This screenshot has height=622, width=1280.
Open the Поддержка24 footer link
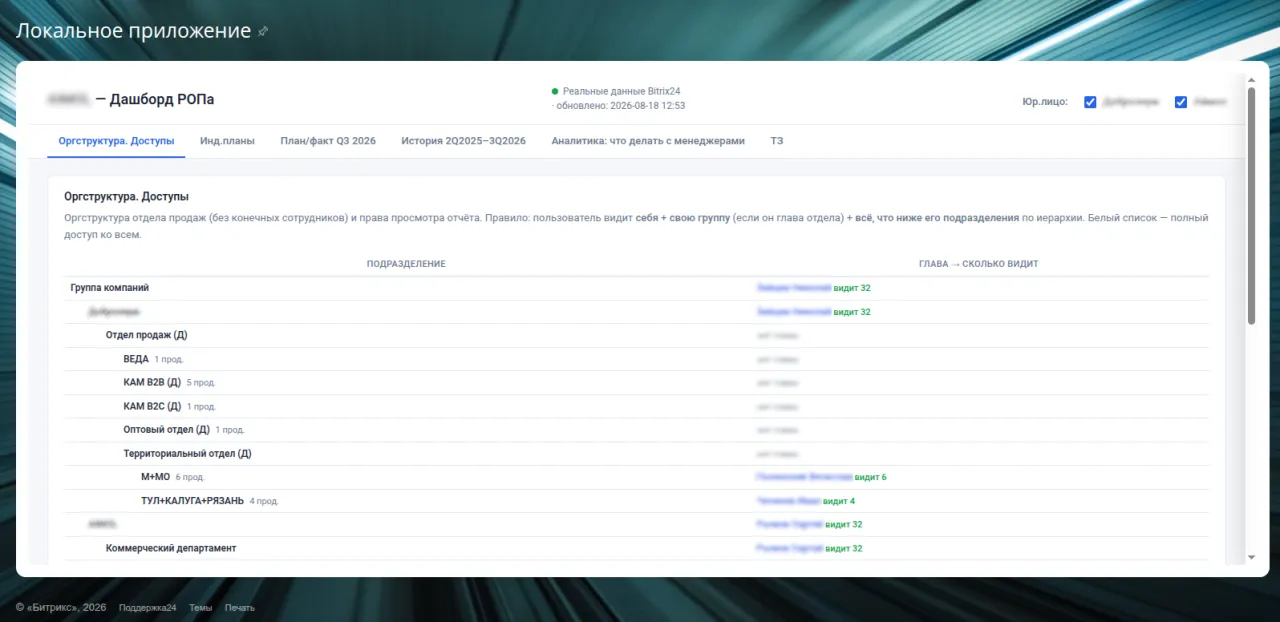147,607
